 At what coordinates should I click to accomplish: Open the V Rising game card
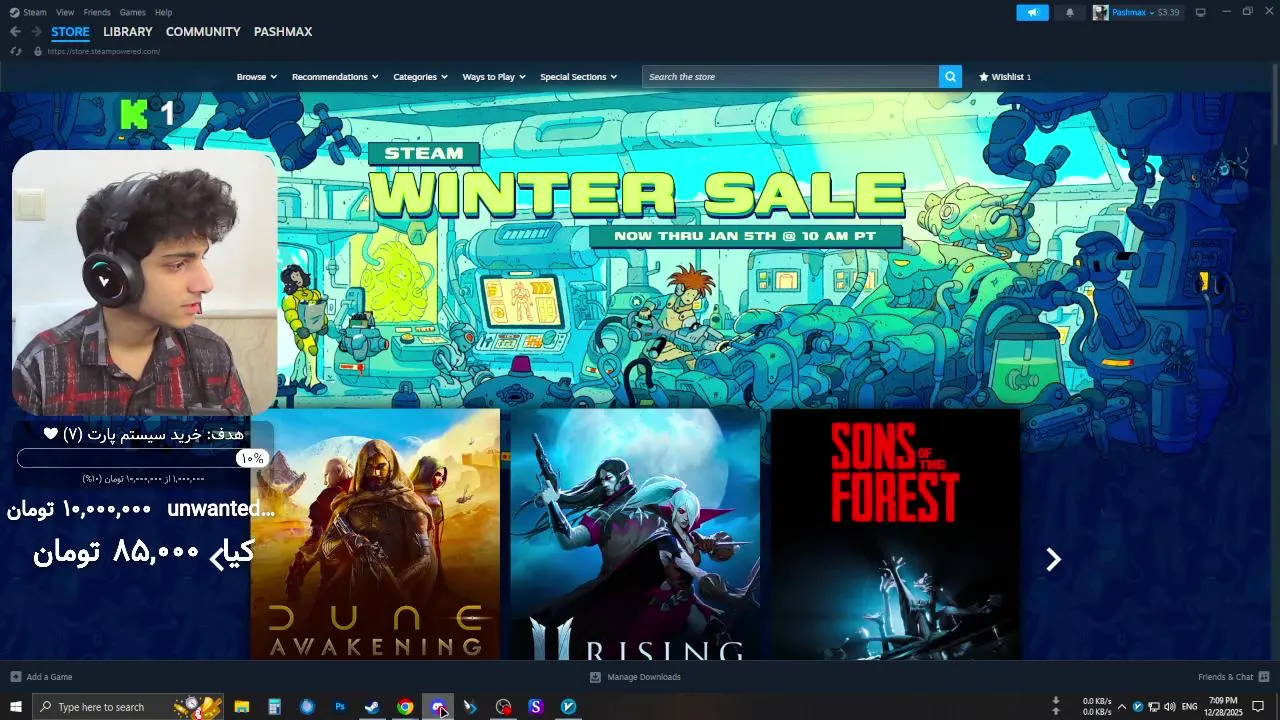(x=635, y=534)
